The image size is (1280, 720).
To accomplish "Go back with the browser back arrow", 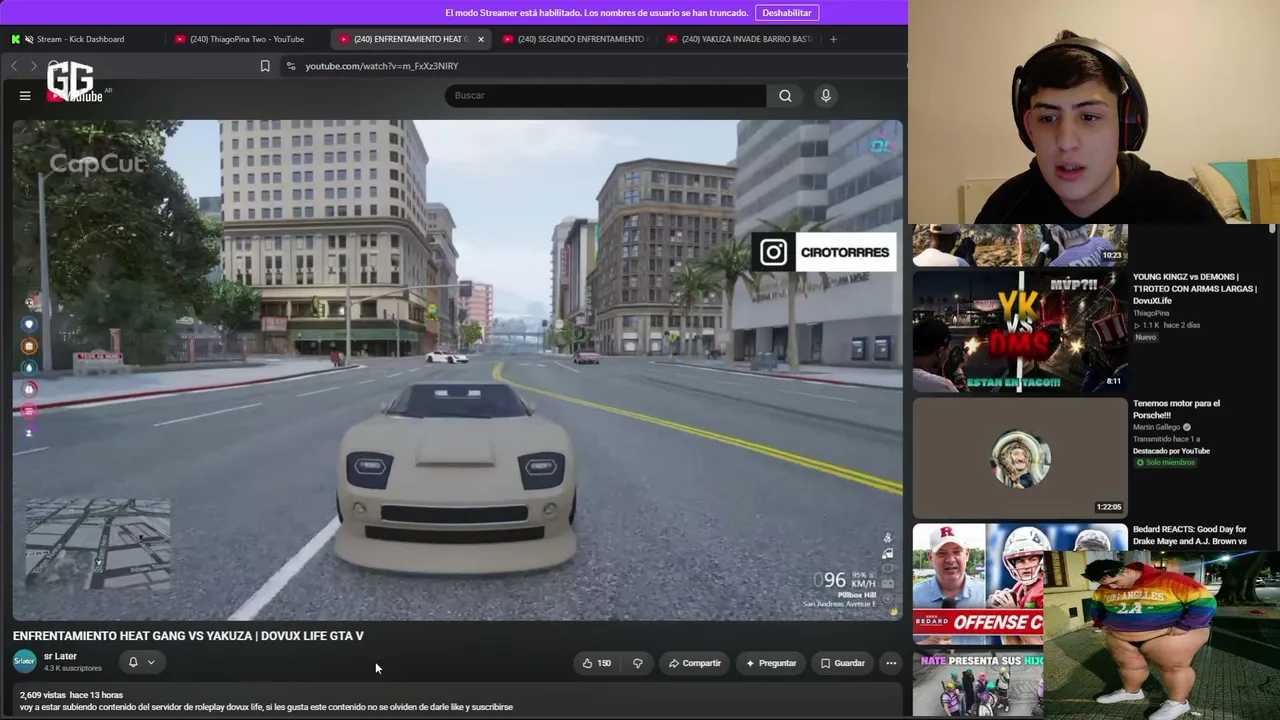I will (14, 66).
